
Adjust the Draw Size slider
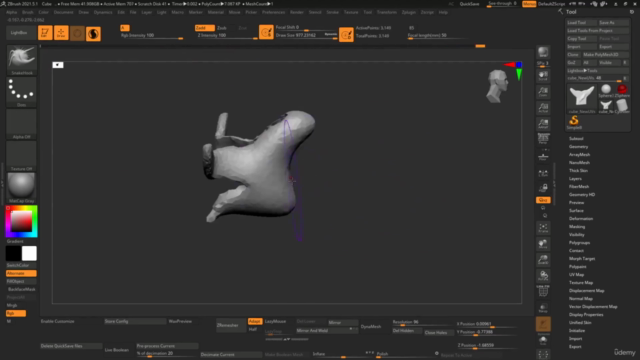point(306,36)
